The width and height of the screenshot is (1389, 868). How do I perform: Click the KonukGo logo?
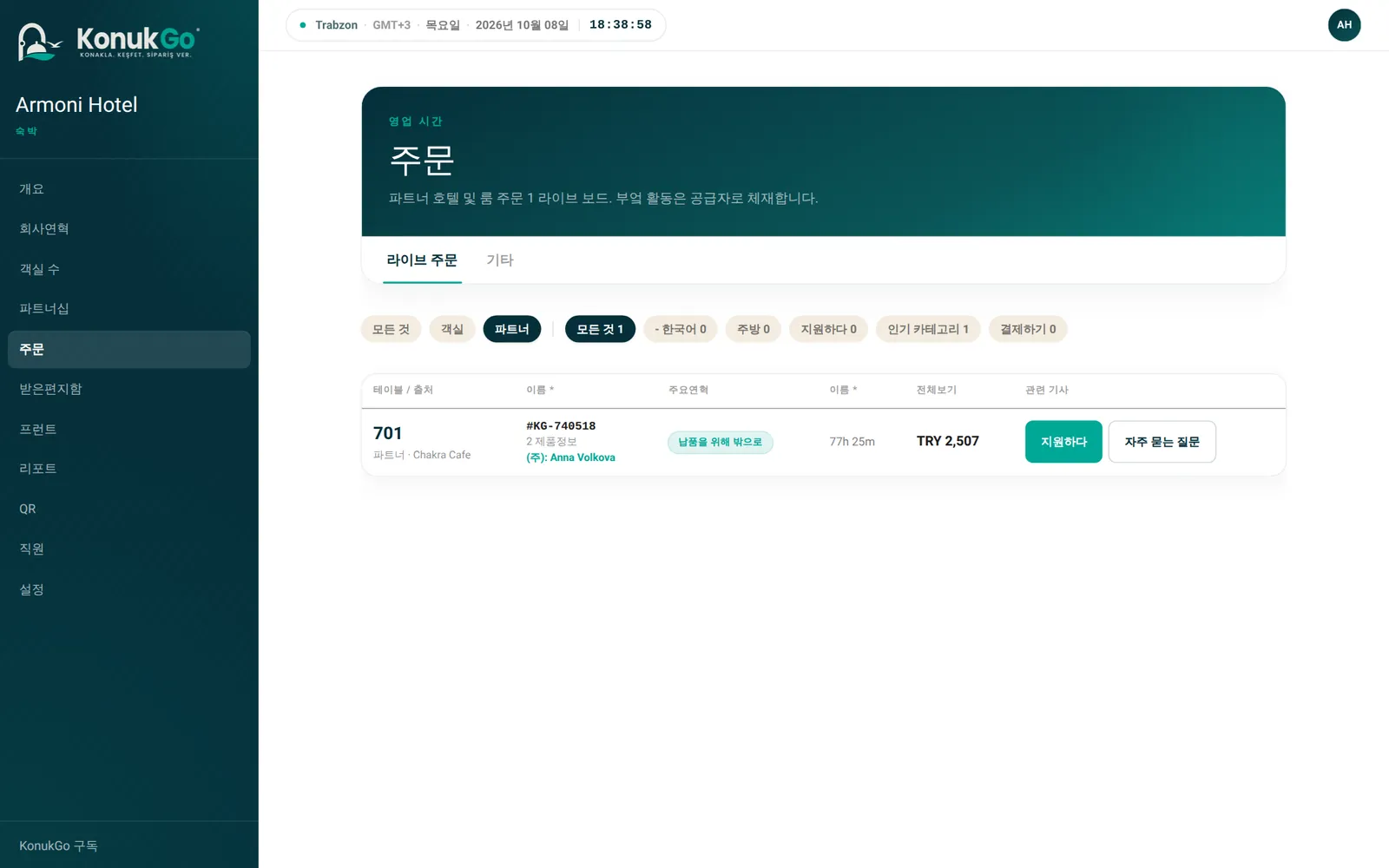(x=109, y=41)
